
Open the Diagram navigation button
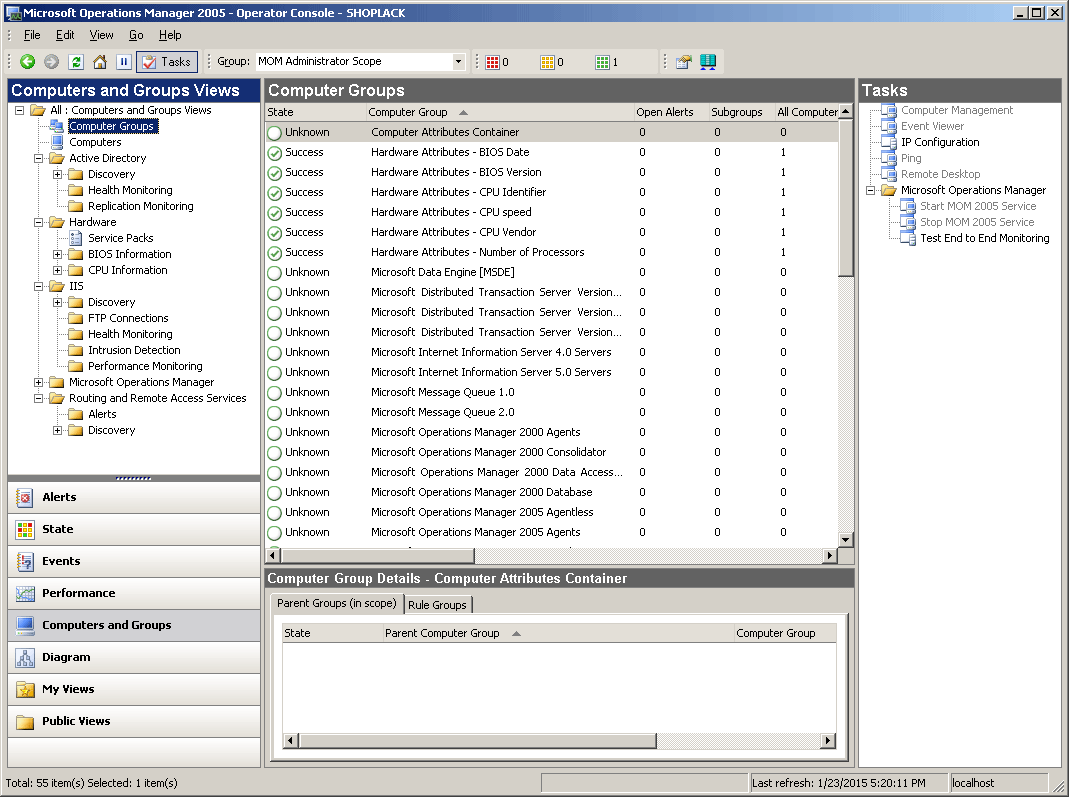[134, 658]
